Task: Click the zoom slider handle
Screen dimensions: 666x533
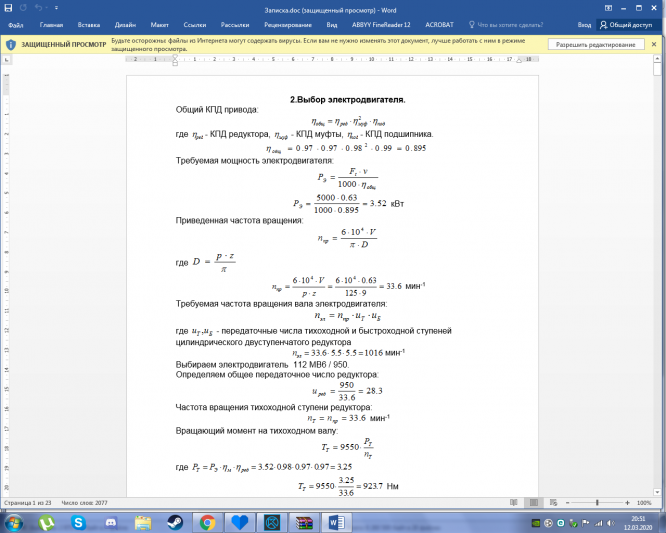Action: 597,503
